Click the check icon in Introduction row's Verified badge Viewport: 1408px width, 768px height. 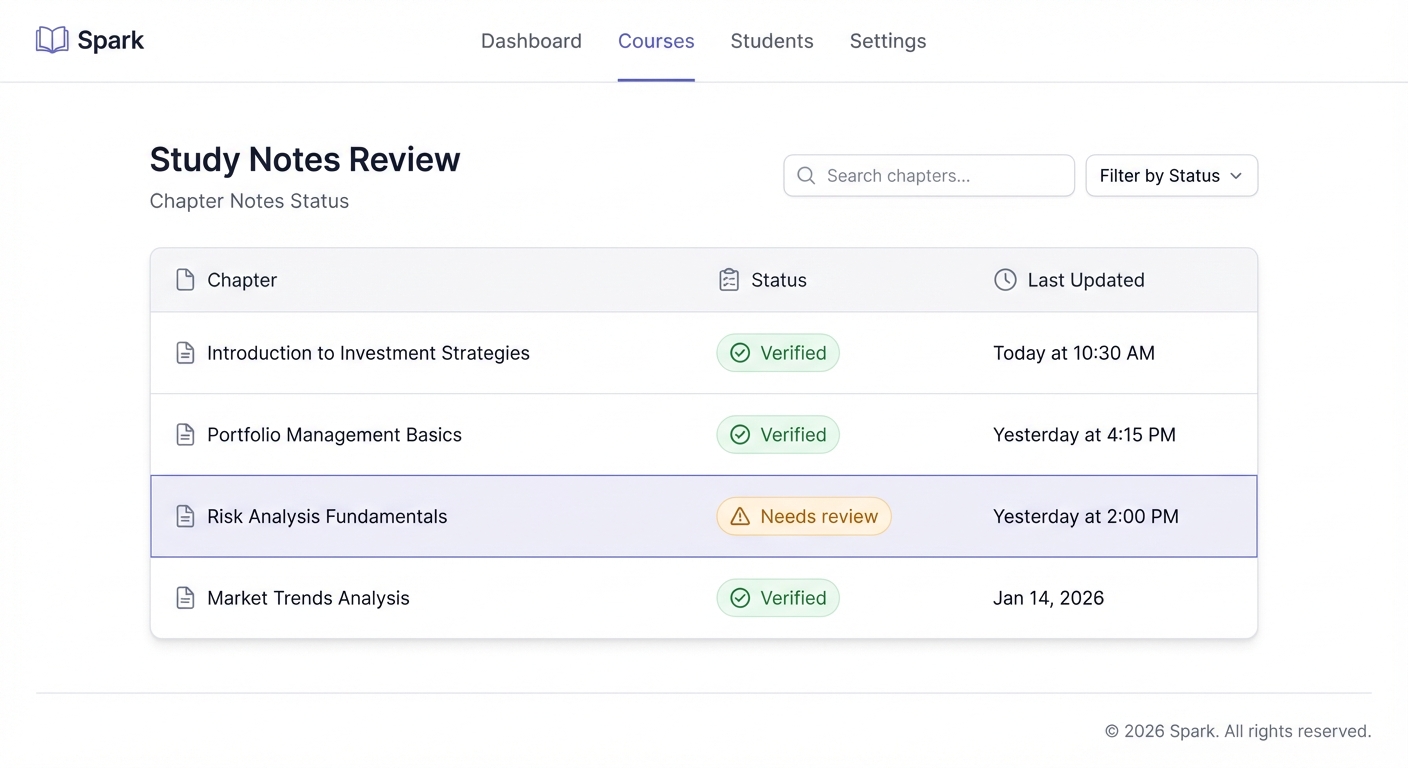pyautogui.click(x=740, y=353)
